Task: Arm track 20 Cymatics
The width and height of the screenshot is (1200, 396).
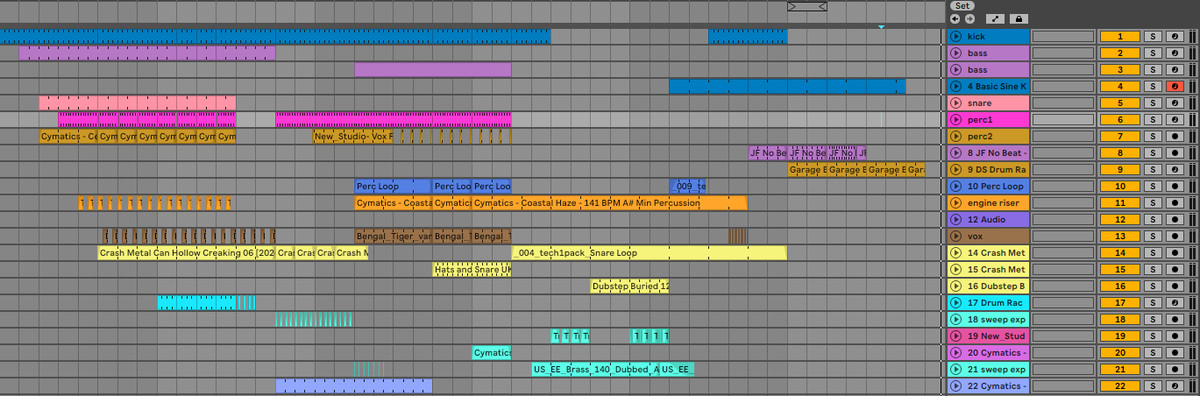Action: coord(1174,353)
